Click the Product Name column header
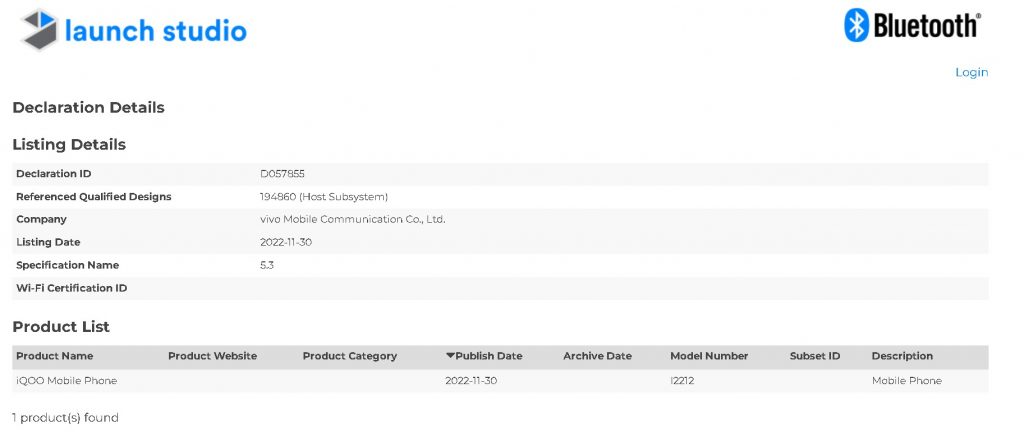The height and width of the screenshot is (443, 1024). point(55,356)
